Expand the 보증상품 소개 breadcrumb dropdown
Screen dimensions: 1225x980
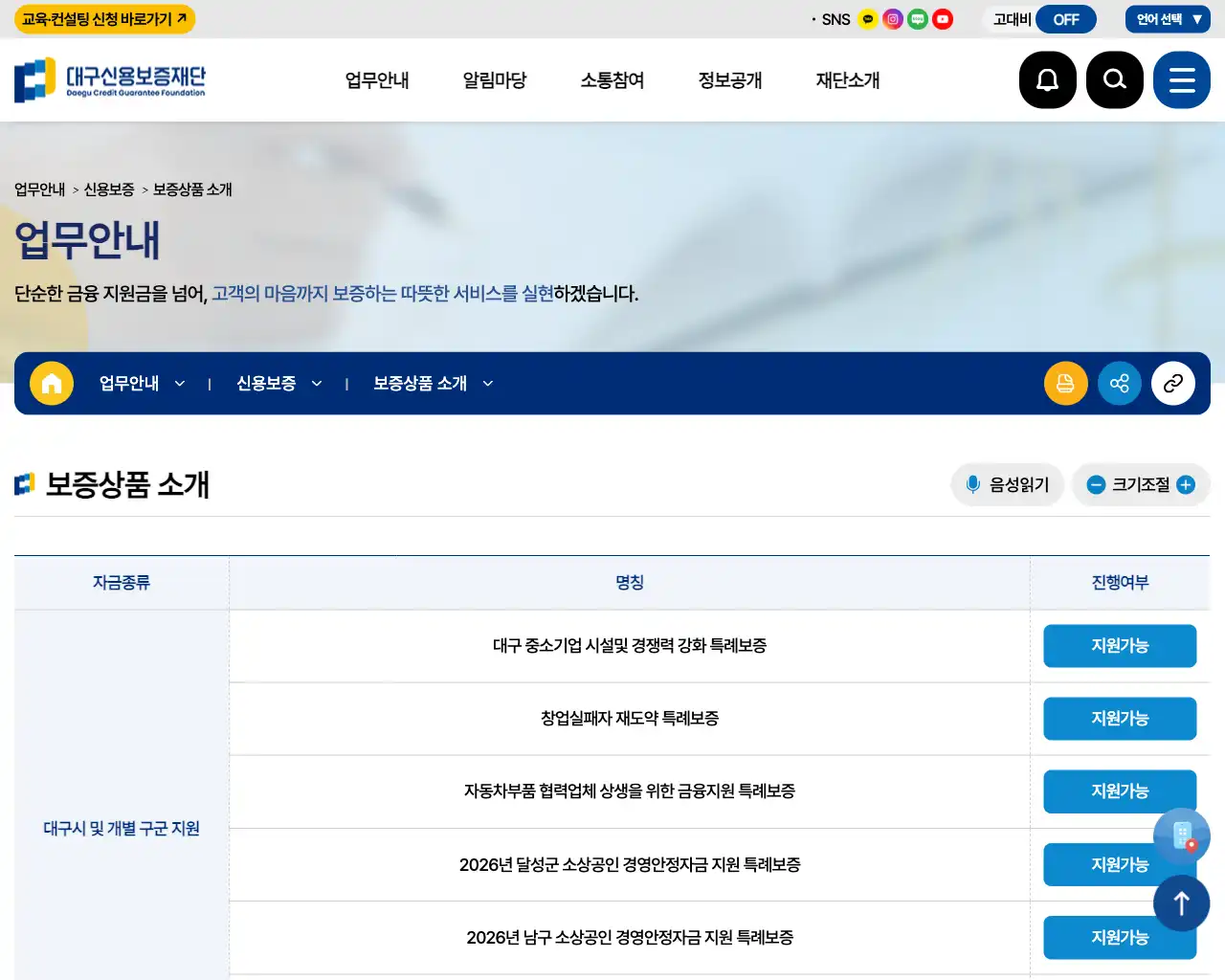pos(433,384)
